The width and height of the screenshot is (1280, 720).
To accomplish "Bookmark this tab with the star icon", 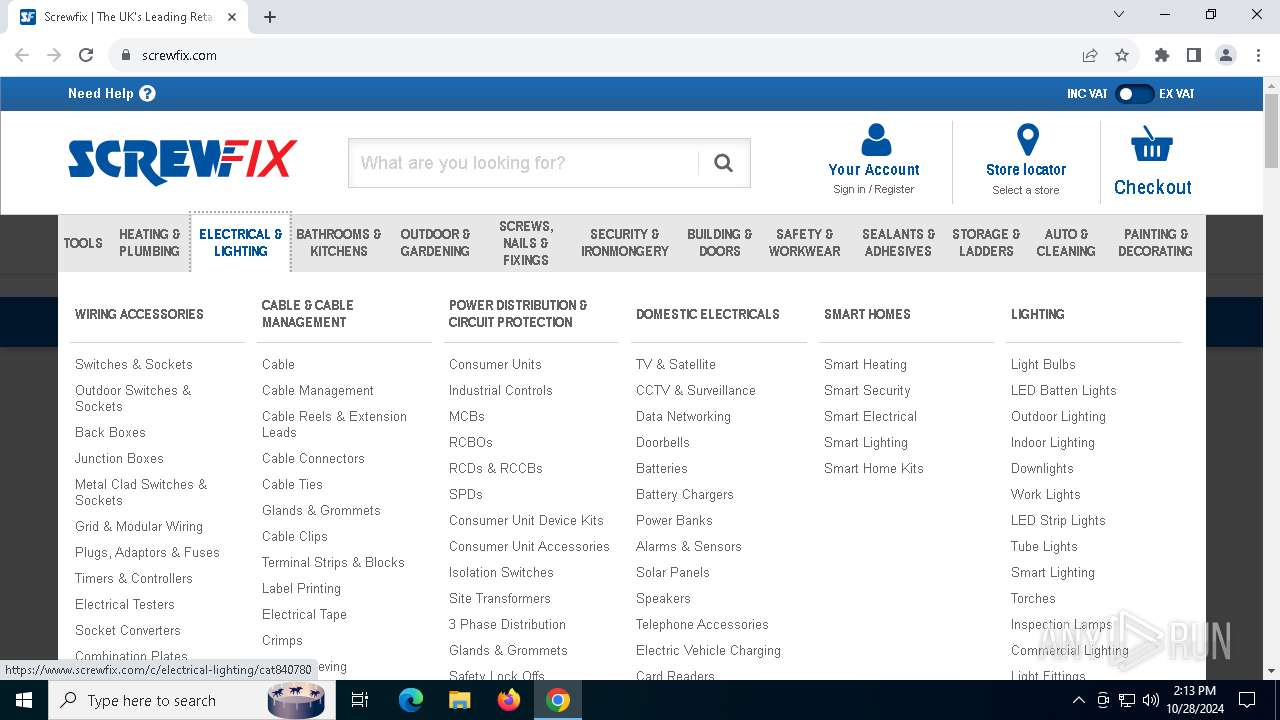I will (1122, 55).
